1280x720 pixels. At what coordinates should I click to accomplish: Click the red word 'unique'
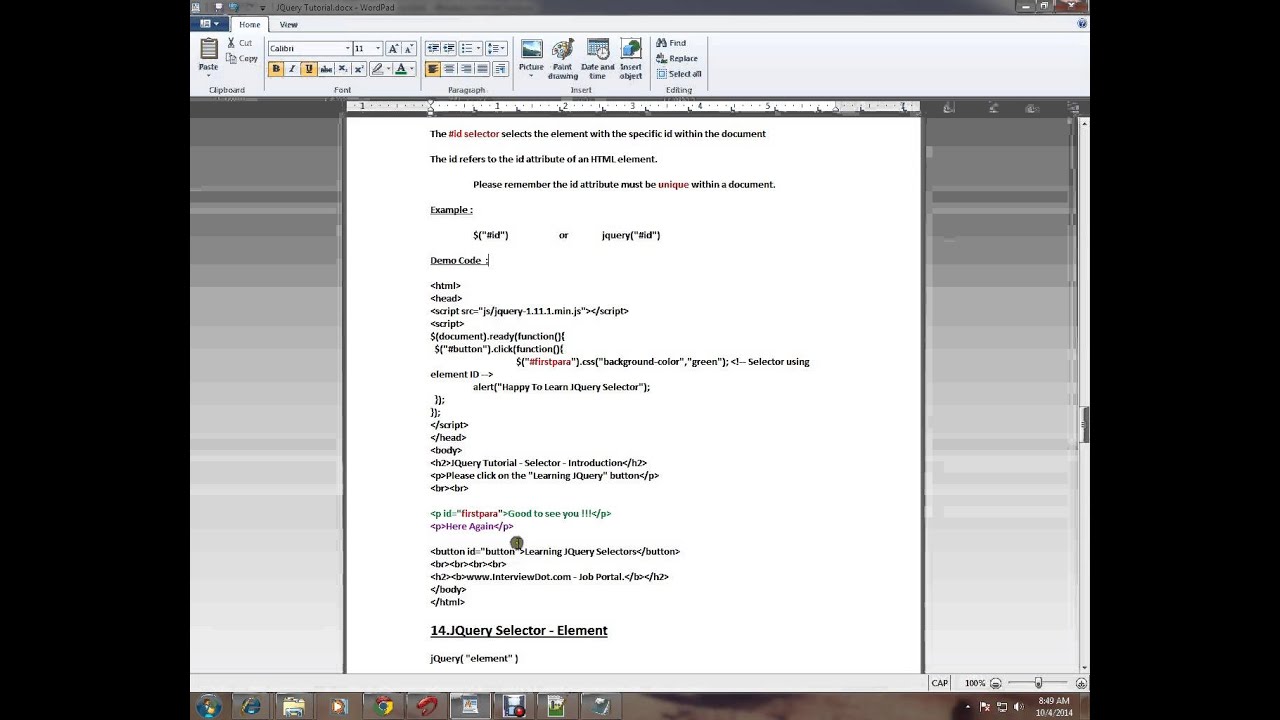673,184
